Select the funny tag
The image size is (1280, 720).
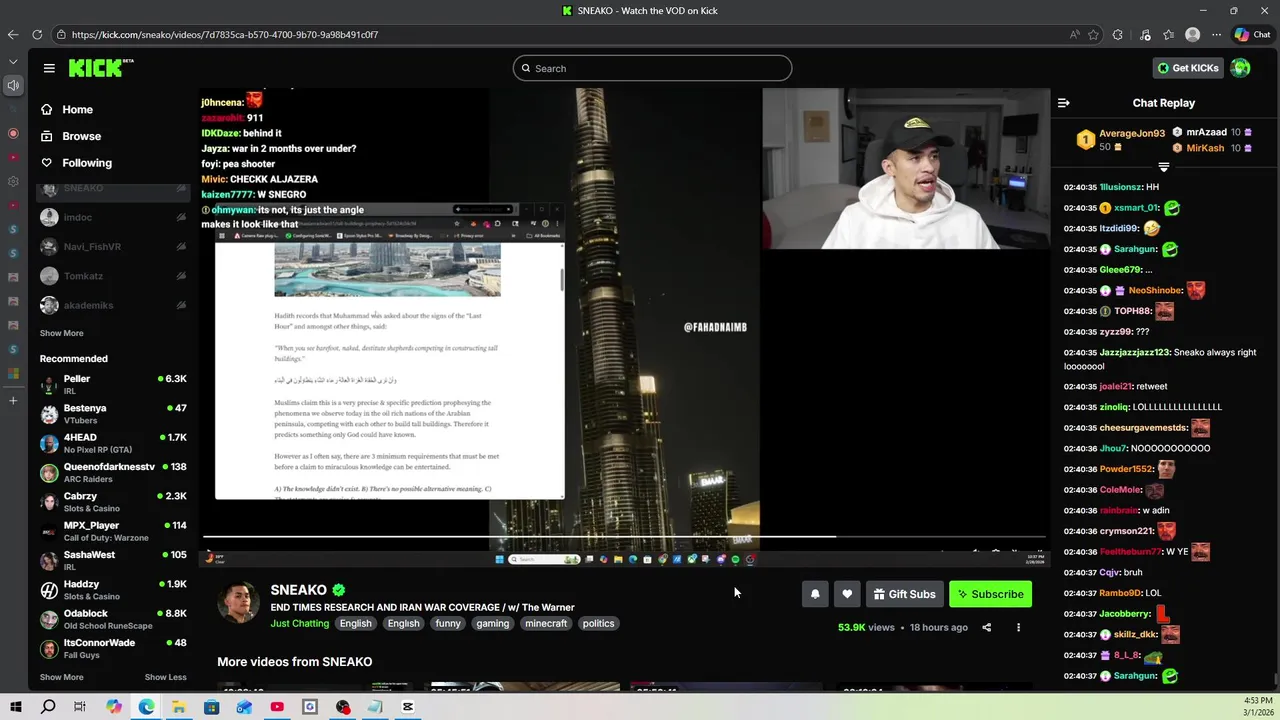(x=448, y=623)
